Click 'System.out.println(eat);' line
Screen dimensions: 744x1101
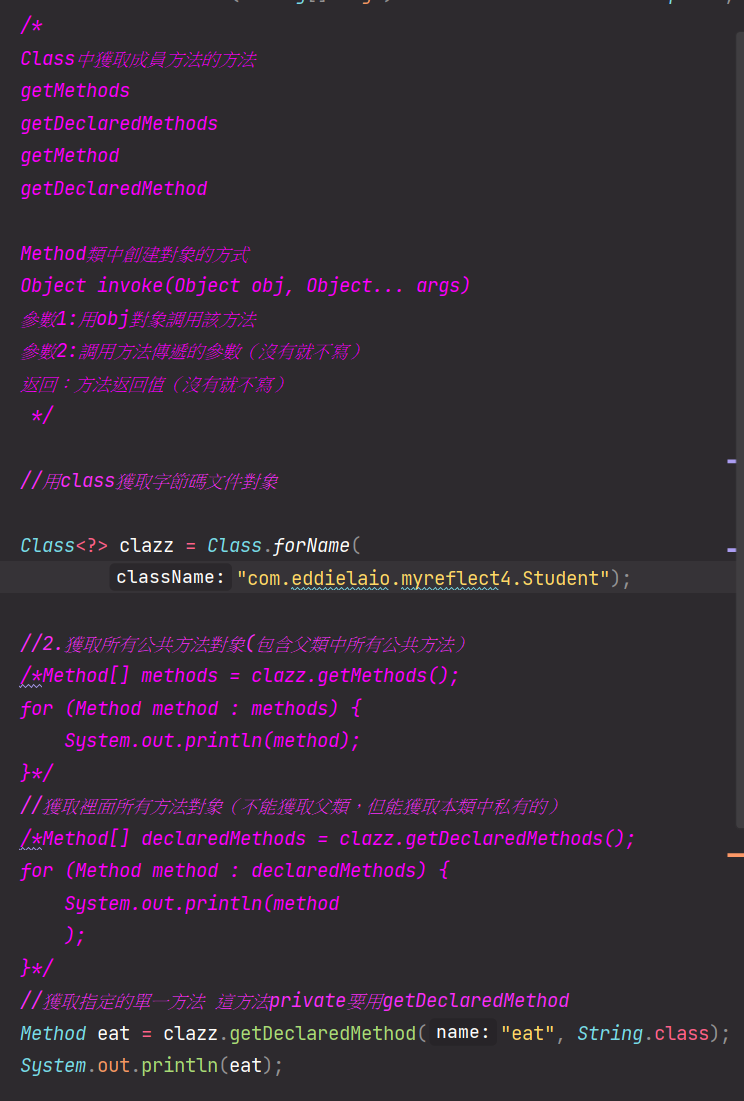pos(152,1066)
